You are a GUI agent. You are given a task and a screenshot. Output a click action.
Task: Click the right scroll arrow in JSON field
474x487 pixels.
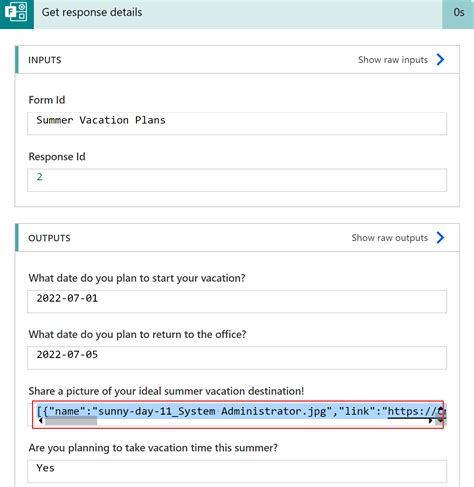[430, 421]
